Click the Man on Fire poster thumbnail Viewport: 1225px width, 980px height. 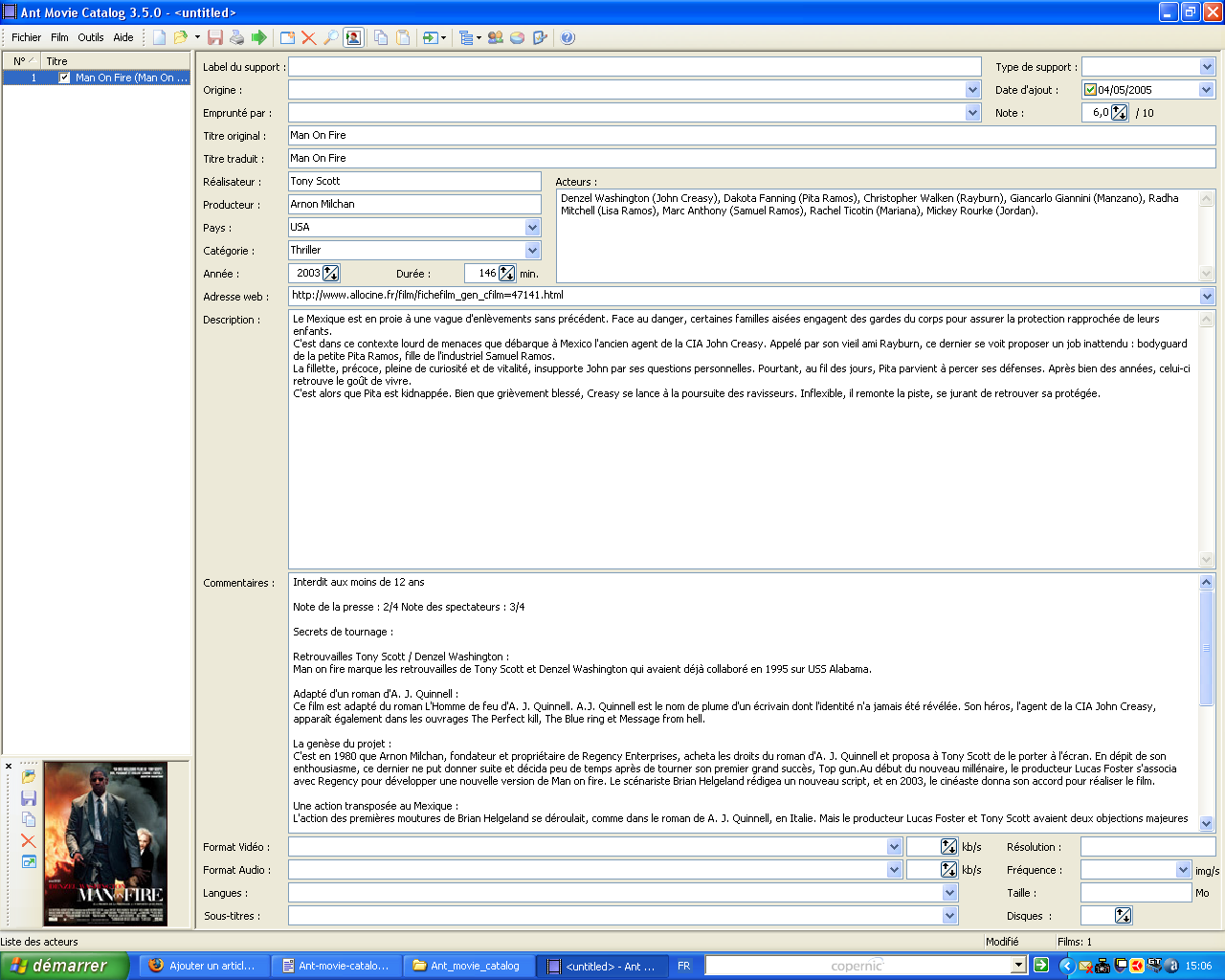click(x=105, y=843)
